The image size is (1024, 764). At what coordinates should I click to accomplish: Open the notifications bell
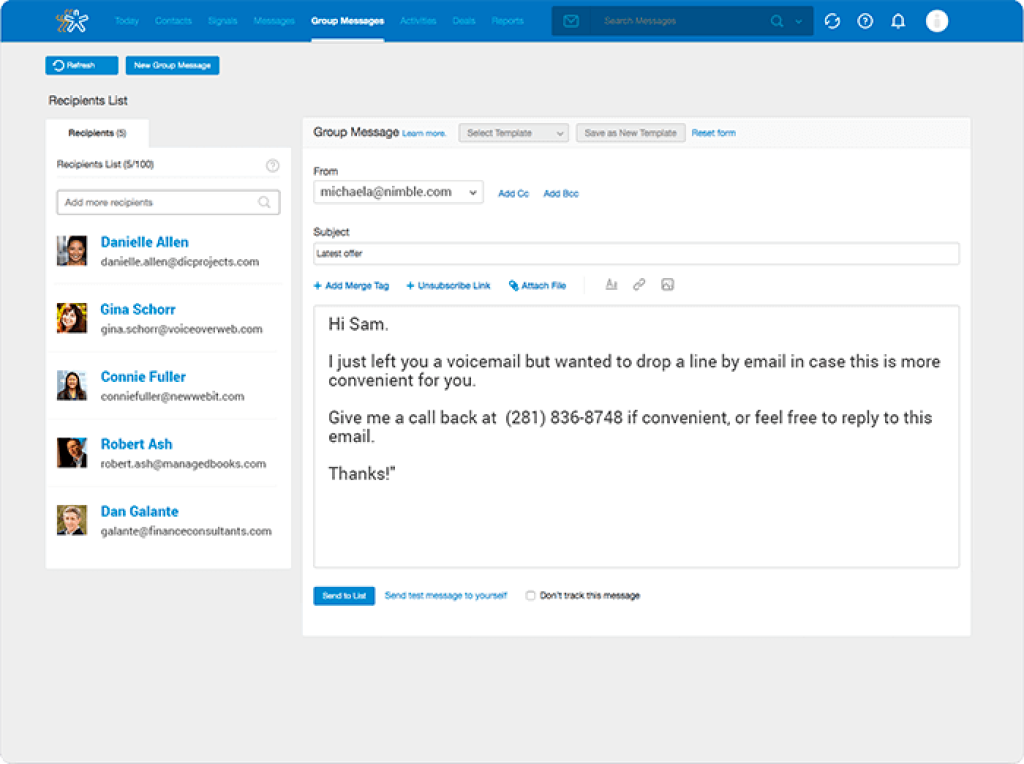tap(899, 21)
